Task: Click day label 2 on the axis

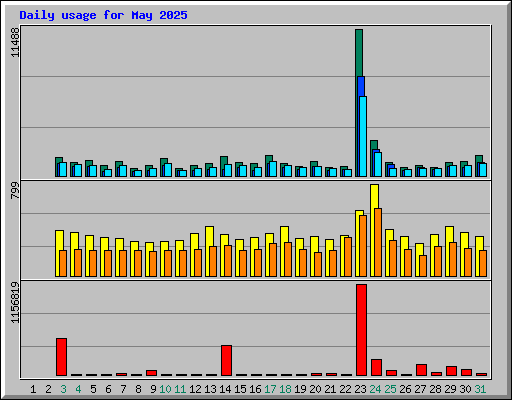Action: 48,389
